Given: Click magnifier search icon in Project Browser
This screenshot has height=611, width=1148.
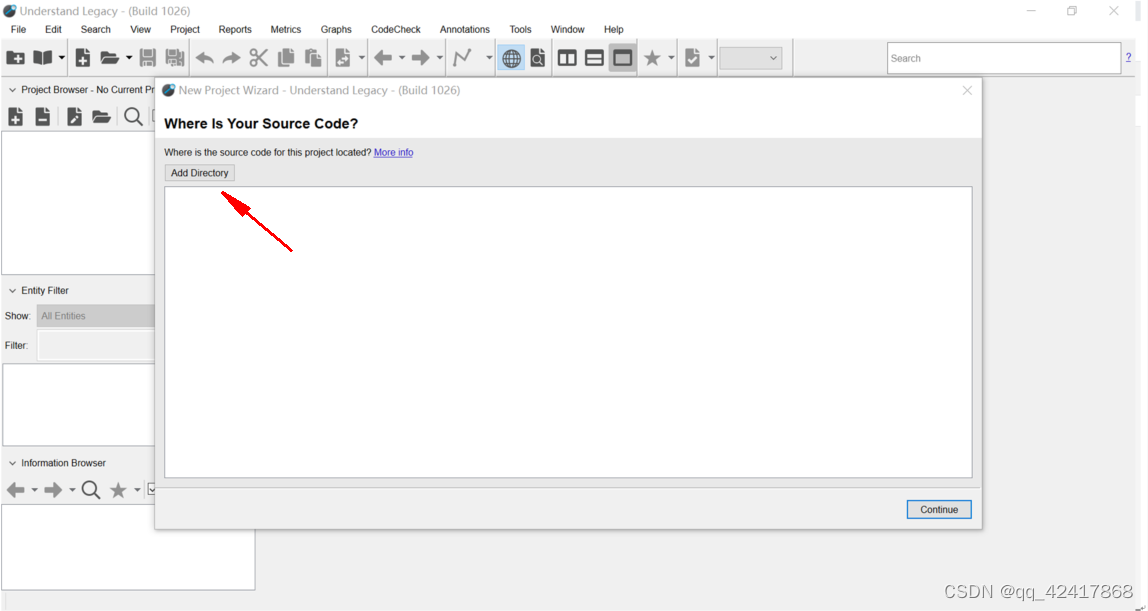Looking at the screenshot, I should point(133,116).
